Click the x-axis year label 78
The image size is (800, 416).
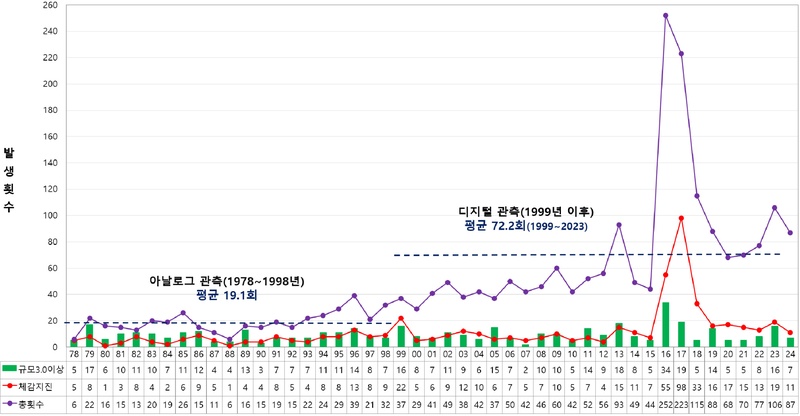point(74,353)
